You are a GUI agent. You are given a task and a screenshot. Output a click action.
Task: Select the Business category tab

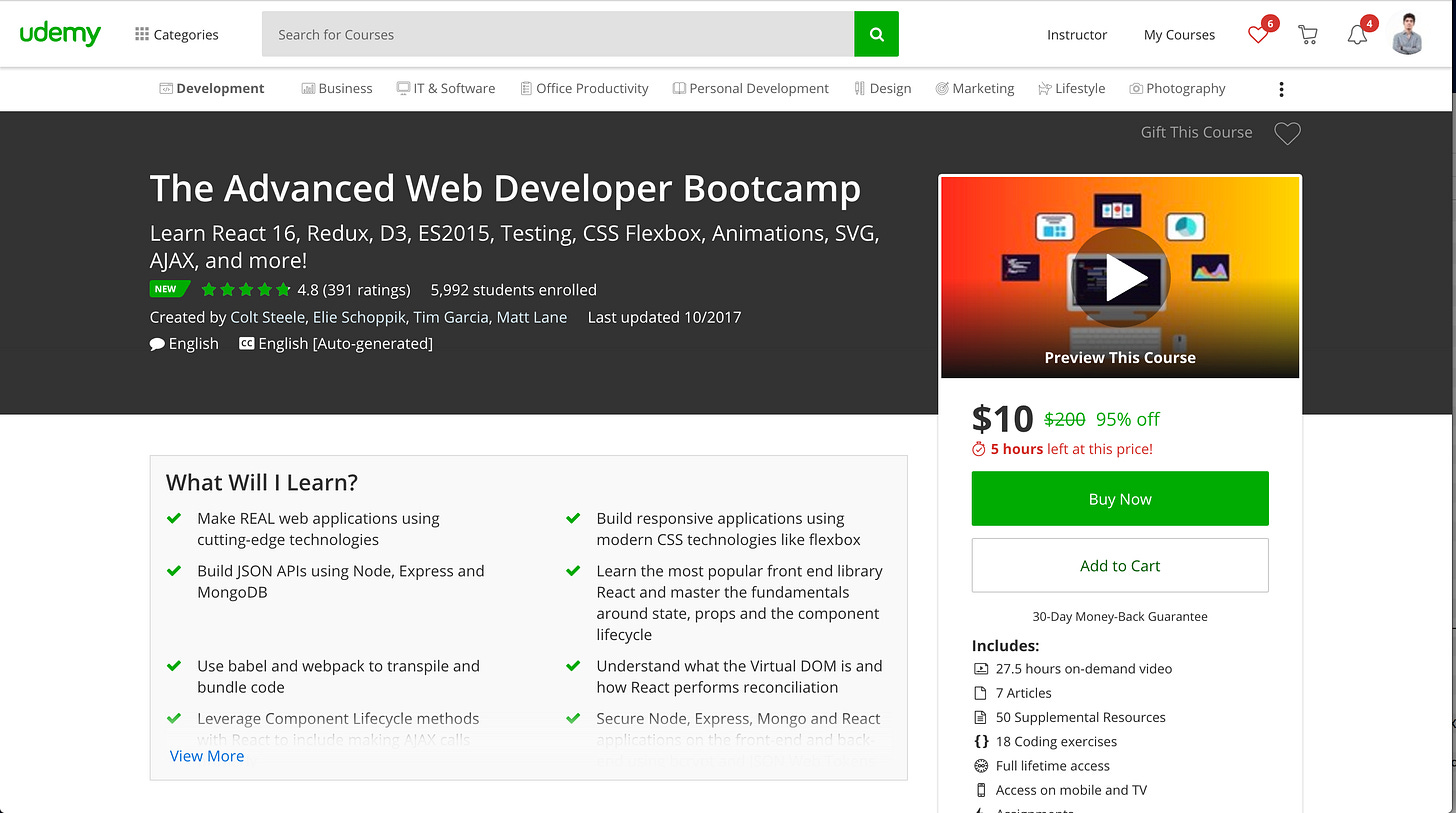[x=337, y=88]
